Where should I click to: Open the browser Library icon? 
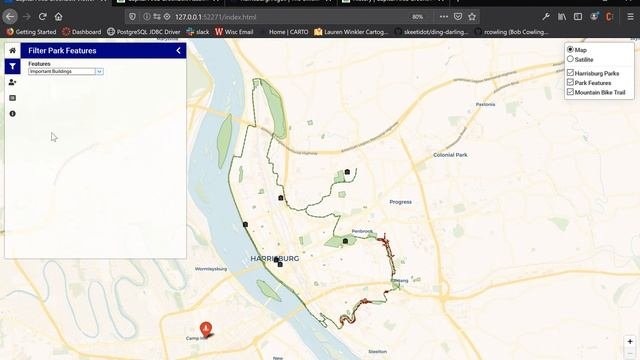coord(562,17)
